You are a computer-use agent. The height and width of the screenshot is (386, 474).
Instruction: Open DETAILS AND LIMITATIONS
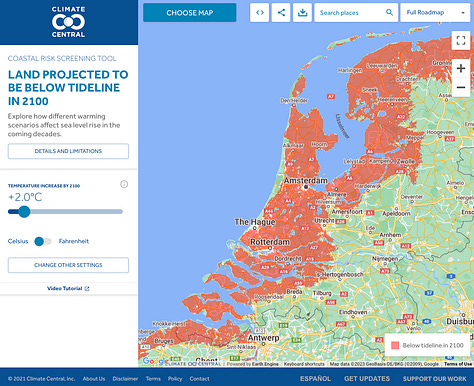click(68, 151)
